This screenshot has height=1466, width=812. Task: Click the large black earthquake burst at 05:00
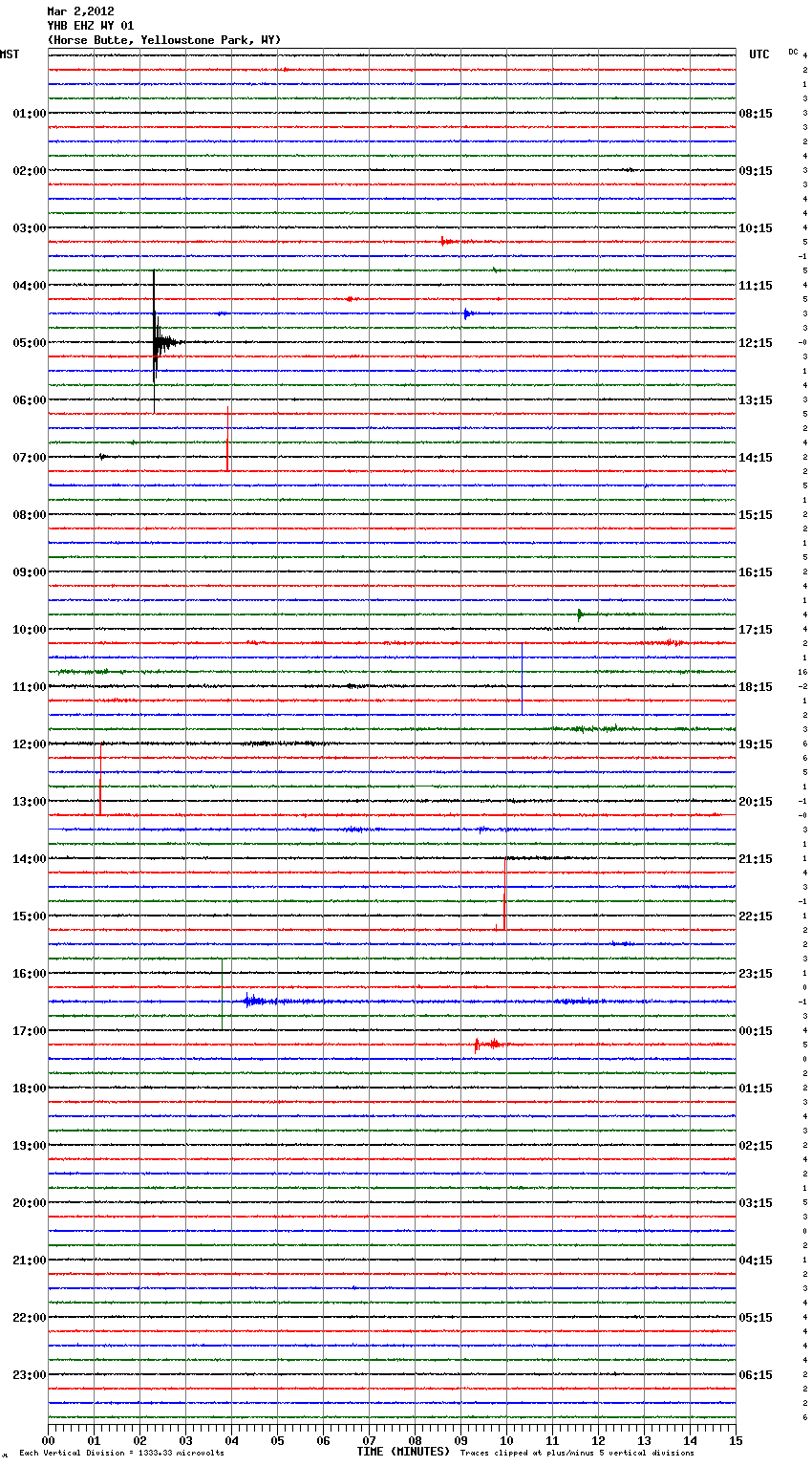click(160, 341)
